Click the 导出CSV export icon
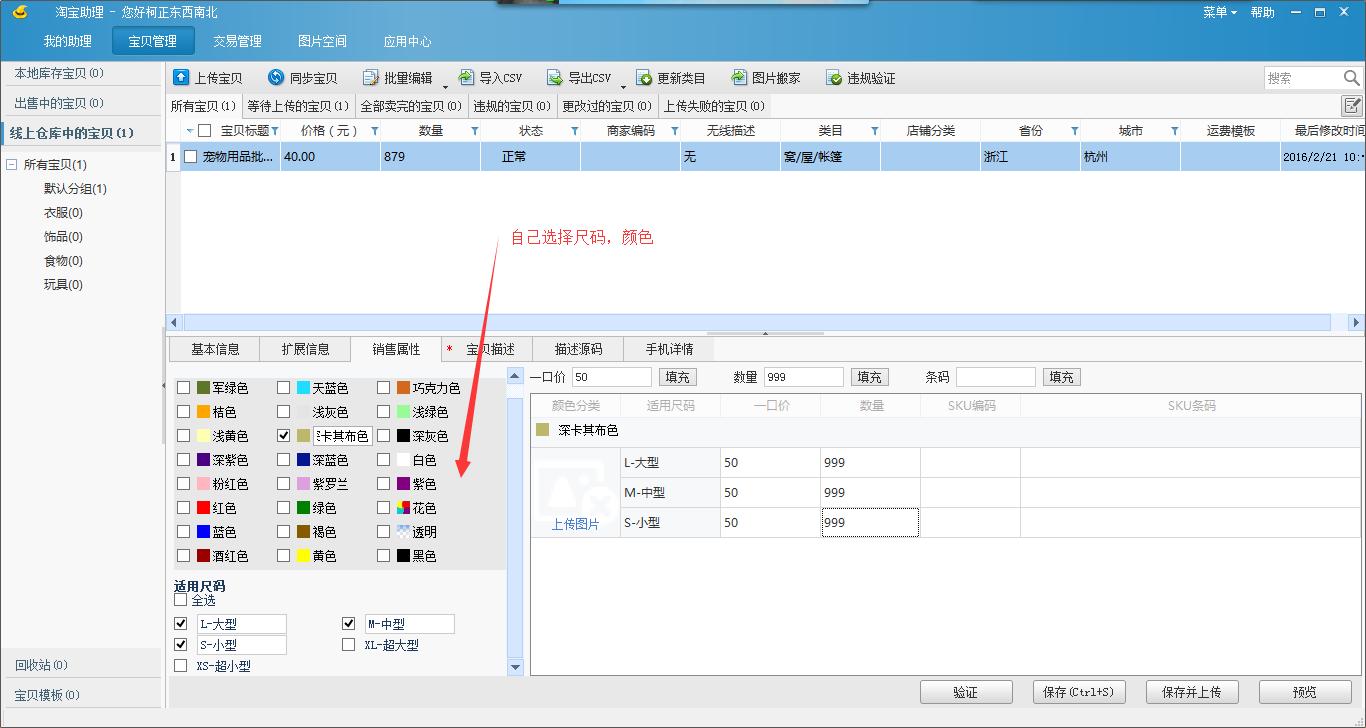 pos(552,77)
